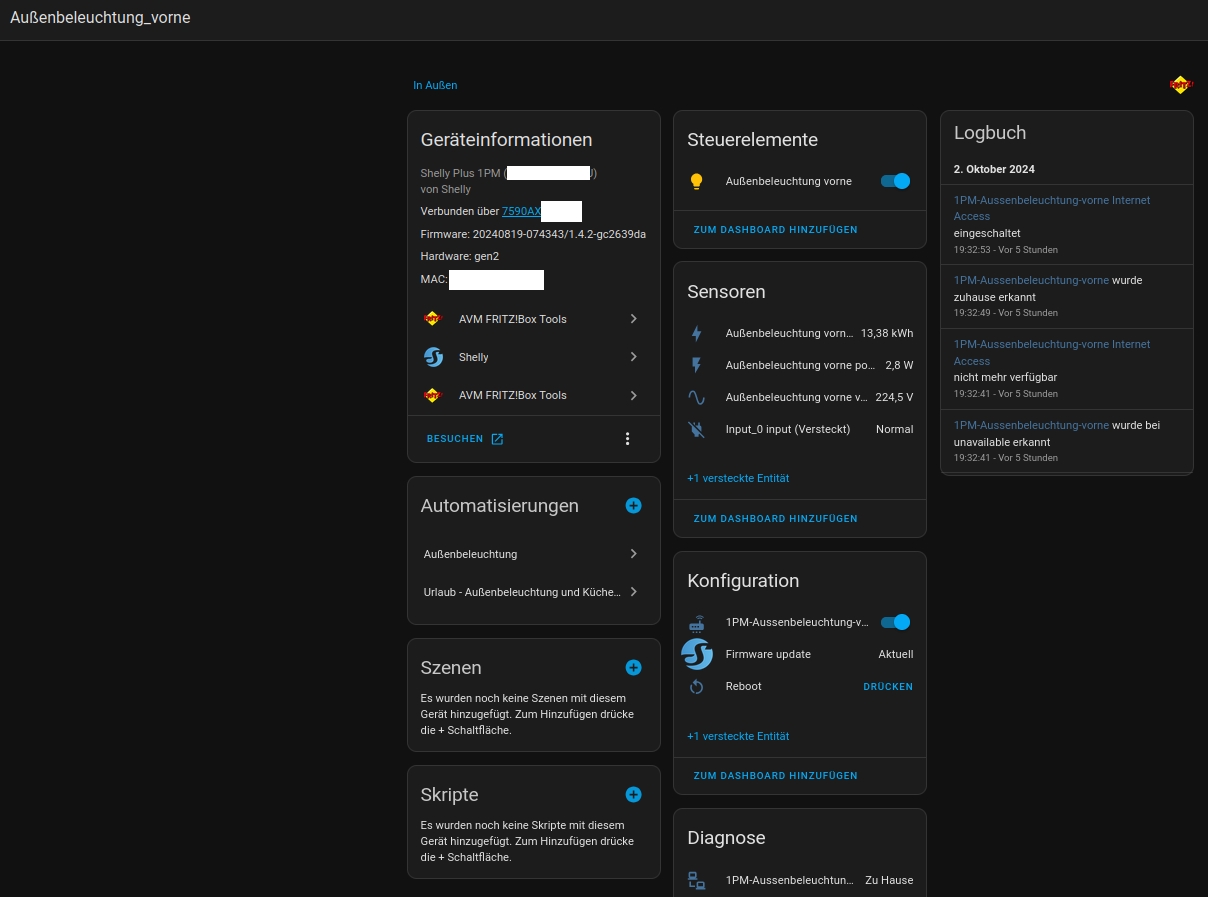
Task: Click the energy flash icon beside 13,38 kWh
Action: 697,333
